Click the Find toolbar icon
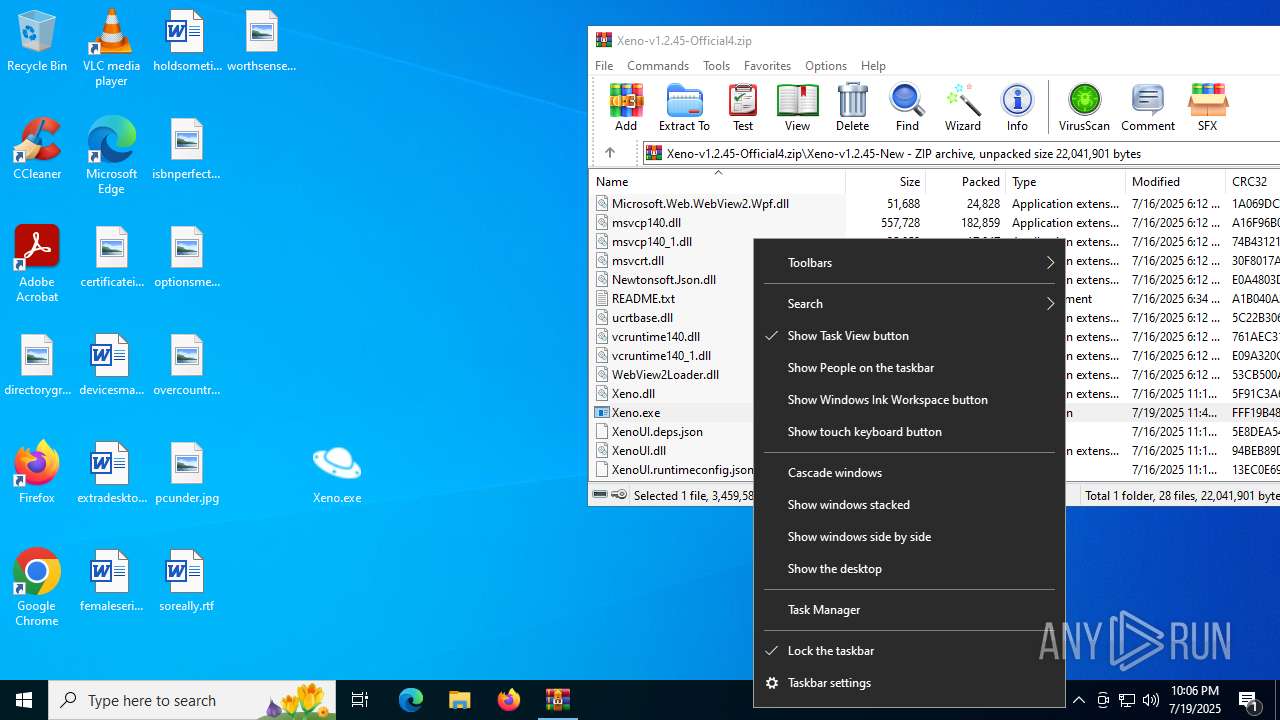Screen dimensions: 1280x720 pos(907,107)
